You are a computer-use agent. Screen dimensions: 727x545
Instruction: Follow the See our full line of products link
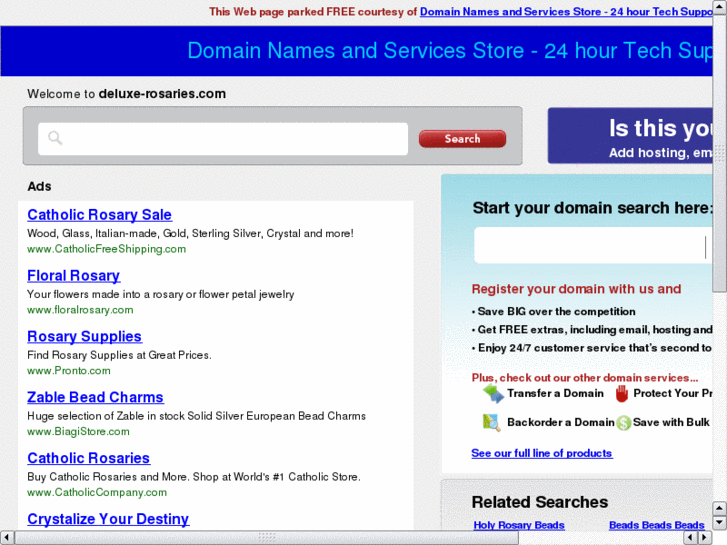542,453
